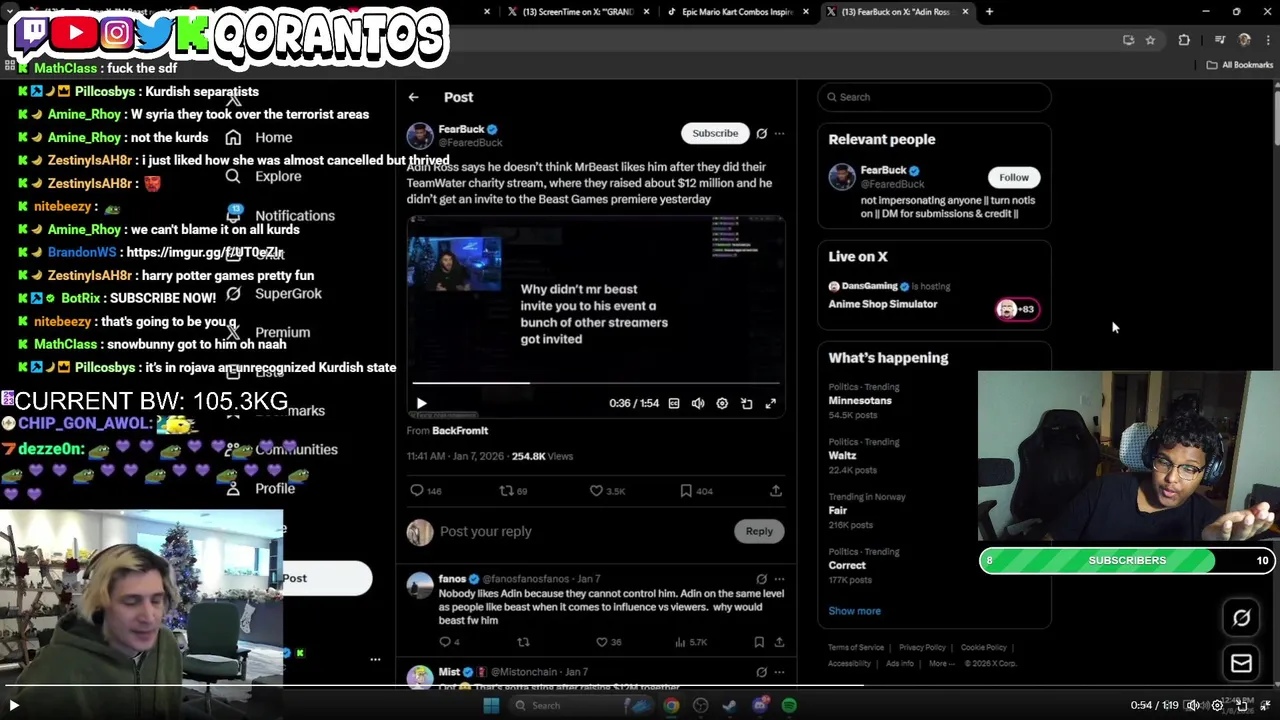Seek on the tweet video progress bar

pos(596,383)
